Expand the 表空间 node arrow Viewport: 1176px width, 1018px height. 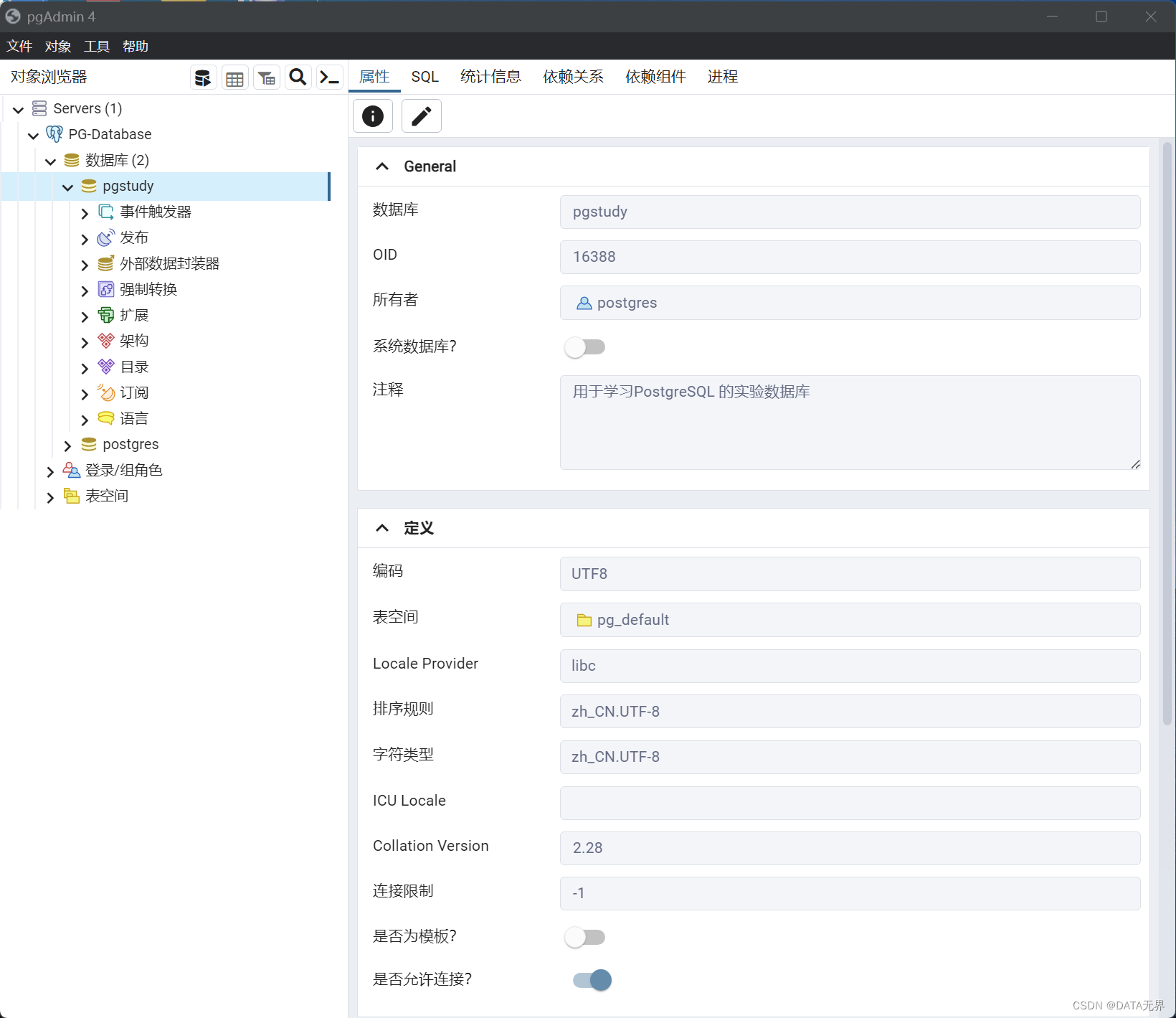click(x=50, y=497)
